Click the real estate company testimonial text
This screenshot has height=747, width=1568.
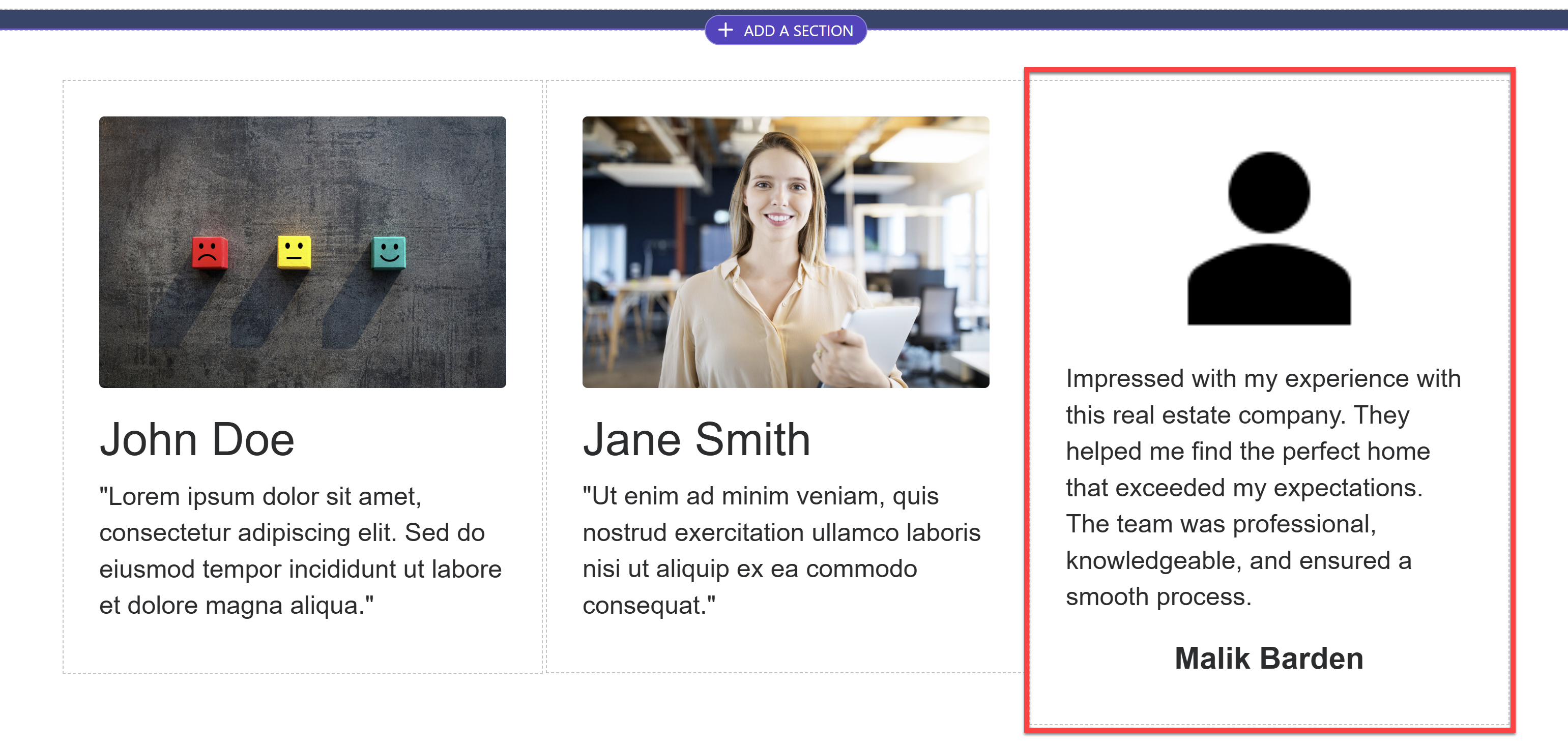pos(1263,487)
